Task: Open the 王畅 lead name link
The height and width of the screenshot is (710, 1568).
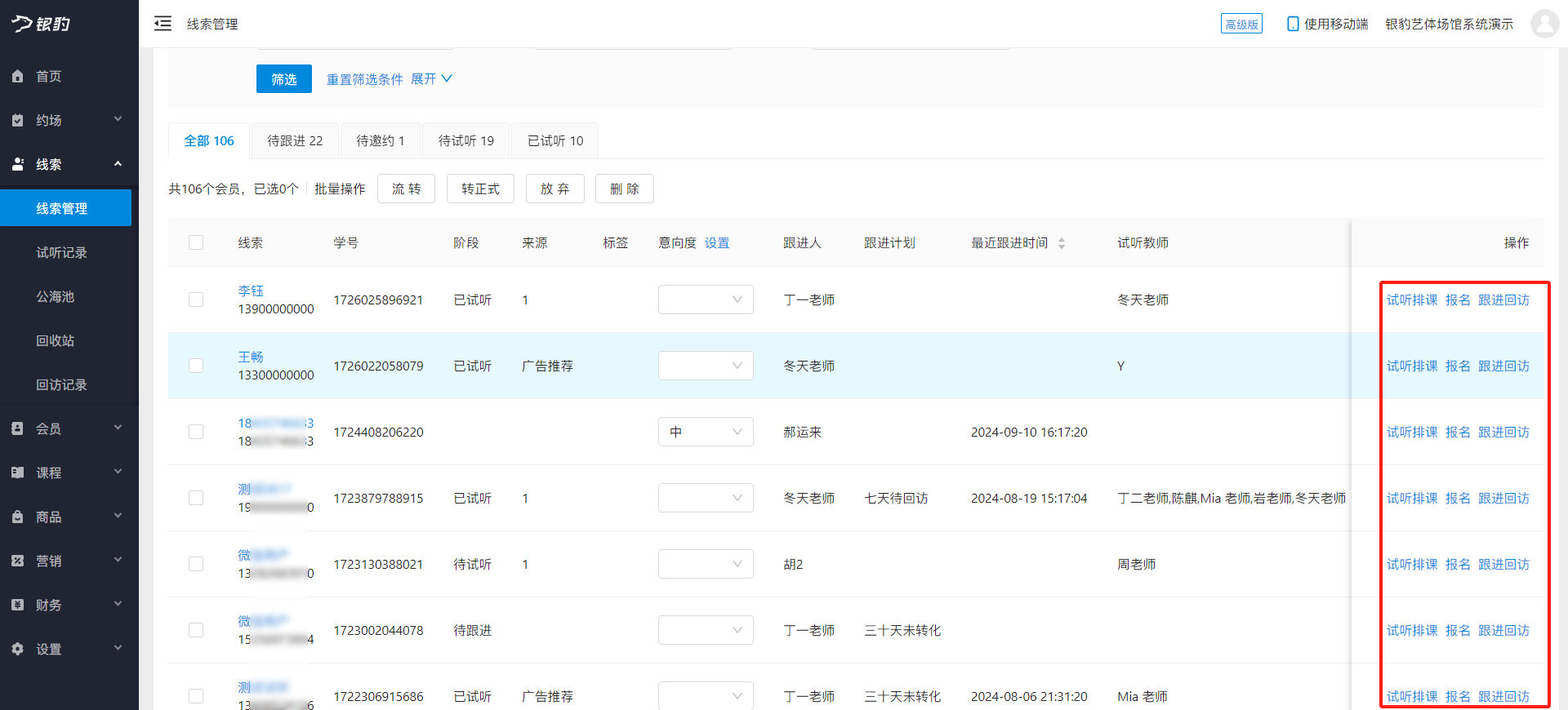Action: pyautogui.click(x=251, y=357)
